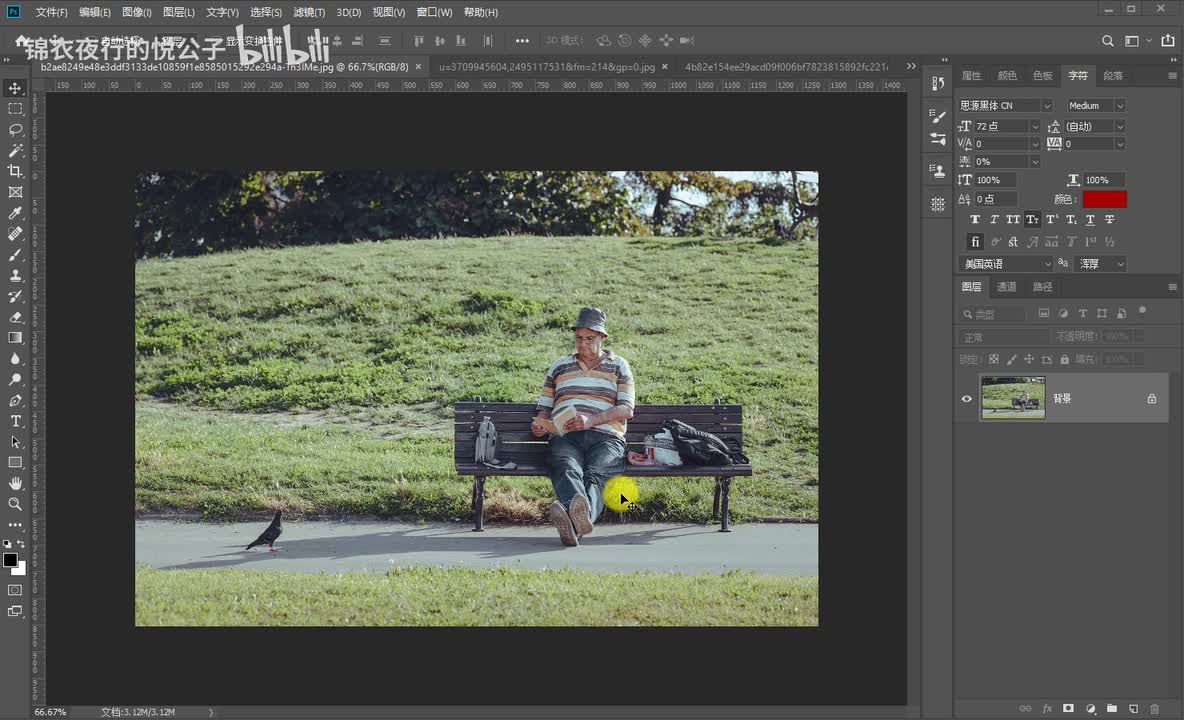Click the 背景 layer thumbnail
Screen dimensions: 1184x720
click(x=1013, y=398)
